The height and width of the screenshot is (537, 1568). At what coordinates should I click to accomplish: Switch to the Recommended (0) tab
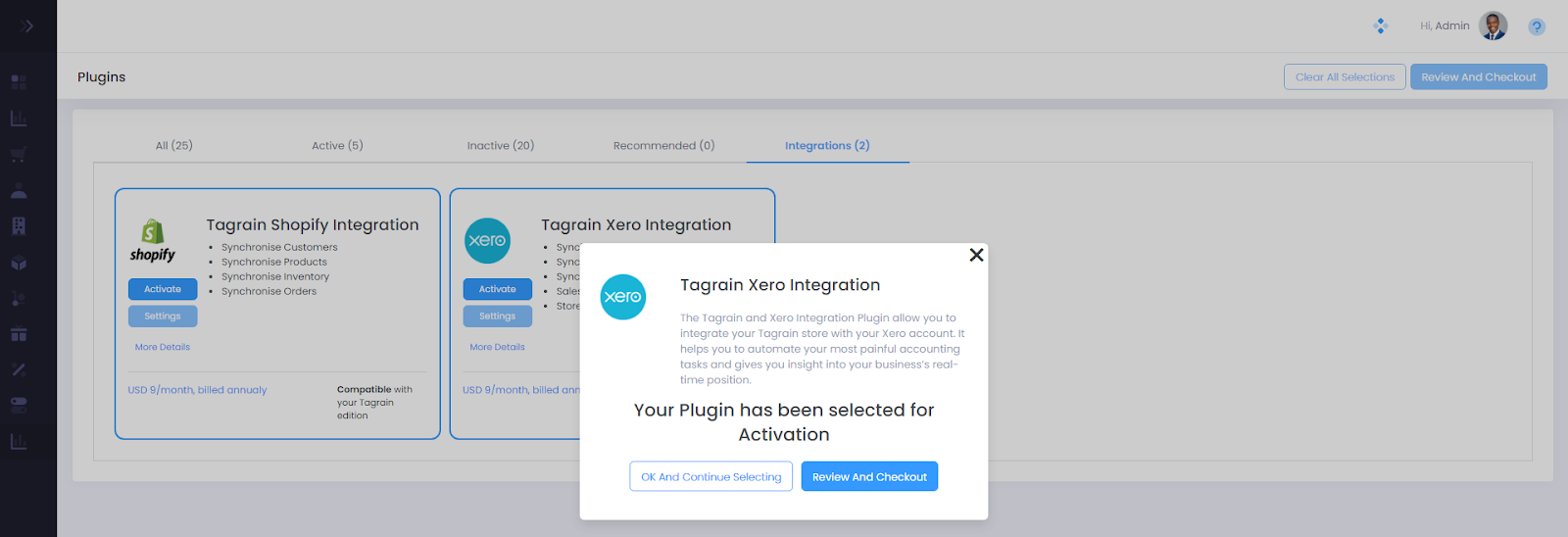point(664,145)
